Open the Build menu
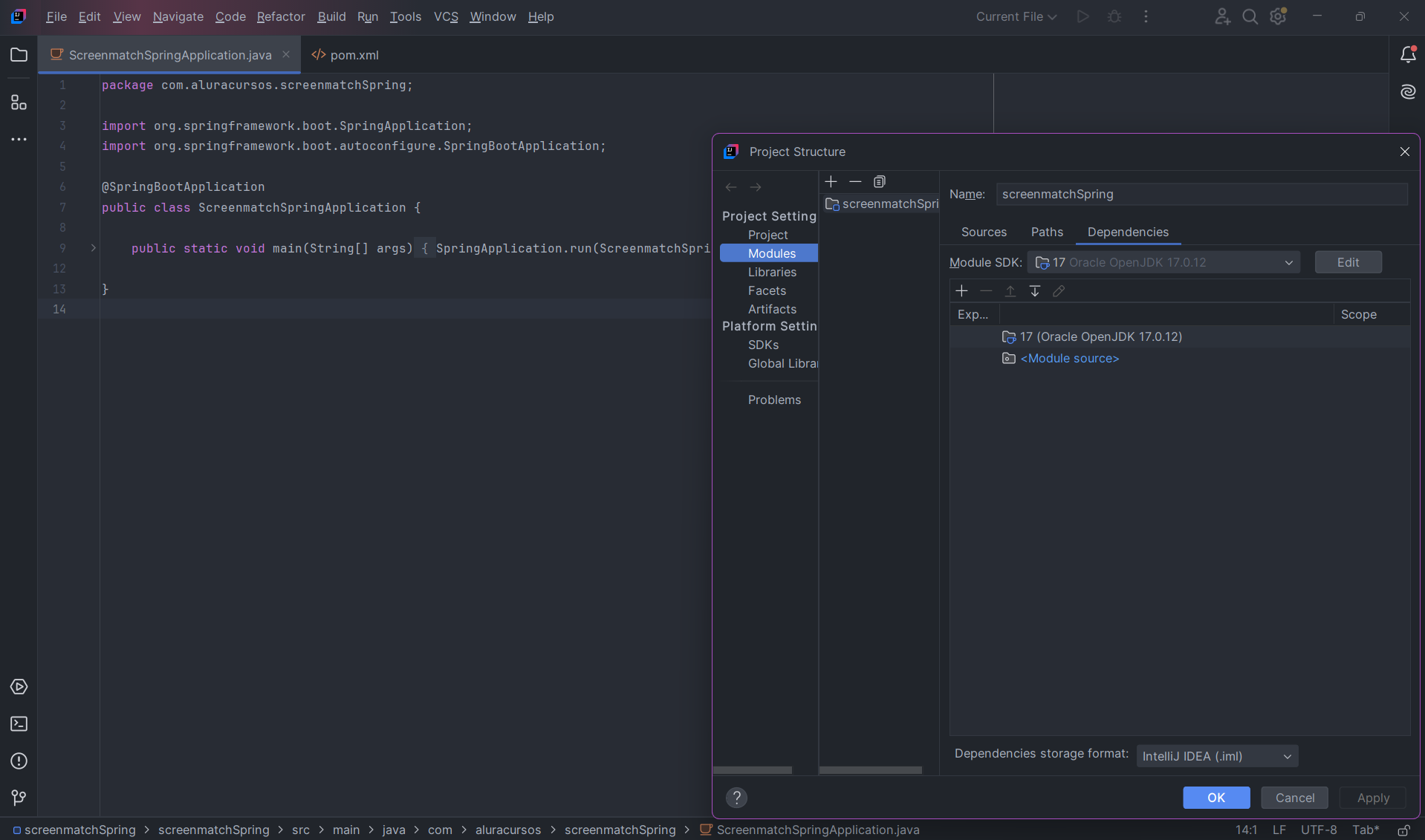This screenshot has height=840, width=1425. click(331, 16)
